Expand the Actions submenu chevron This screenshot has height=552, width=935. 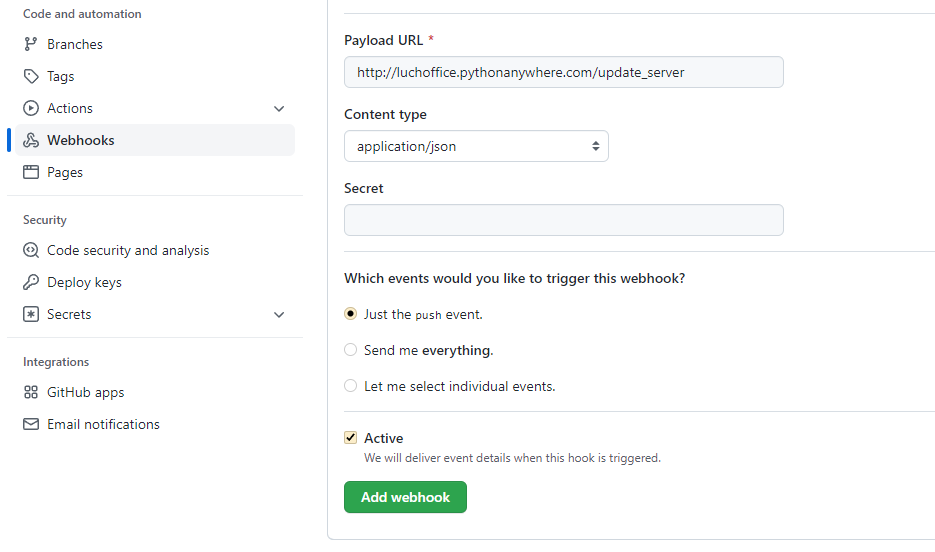pos(279,108)
